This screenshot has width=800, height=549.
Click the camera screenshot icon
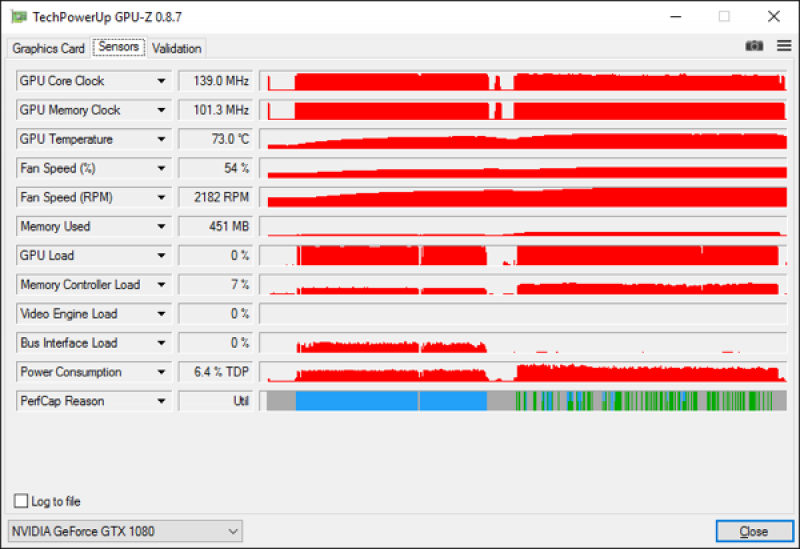point(754,46)
